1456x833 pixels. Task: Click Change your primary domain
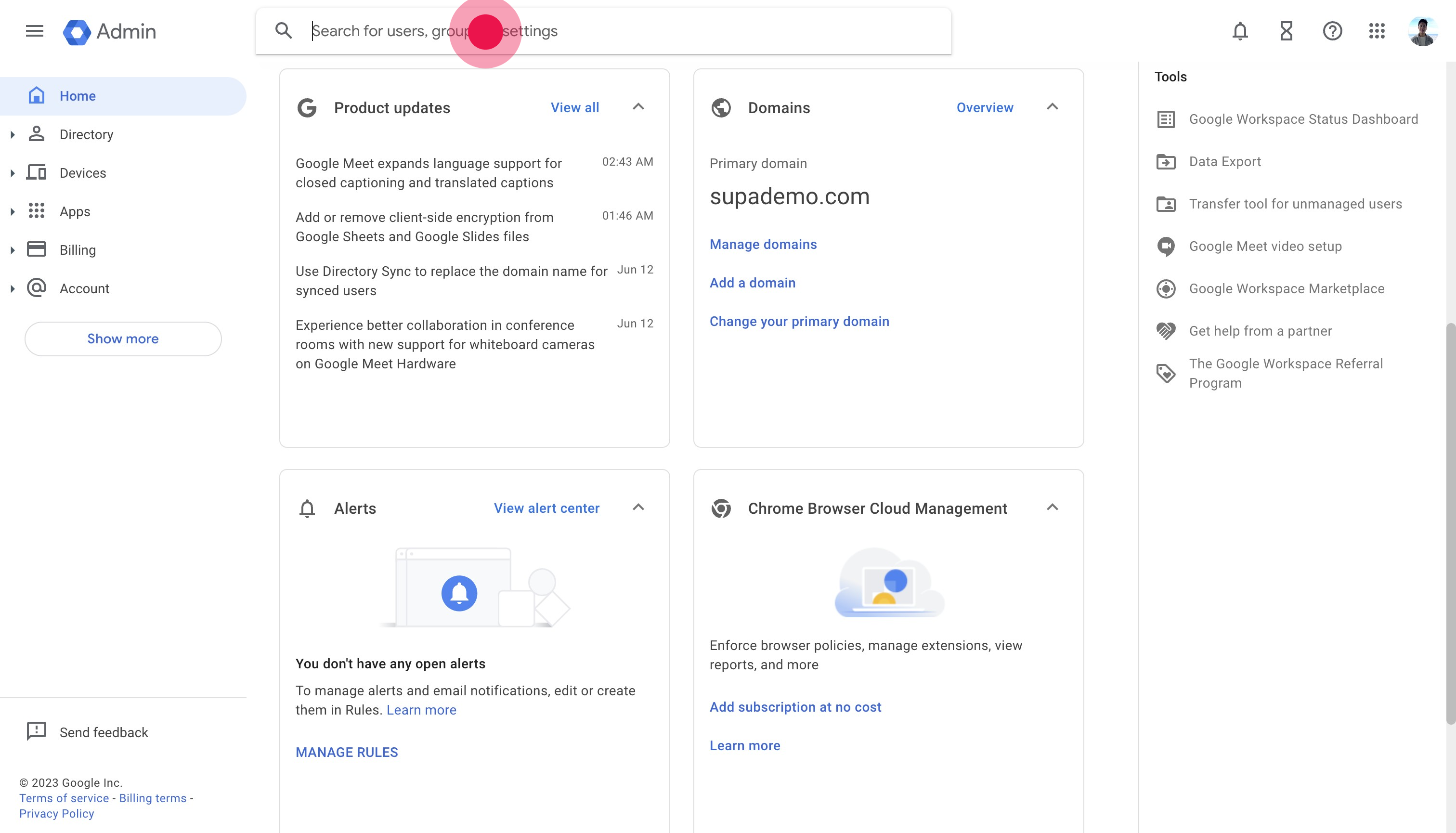pyautogui.click(x=799, y=322)
